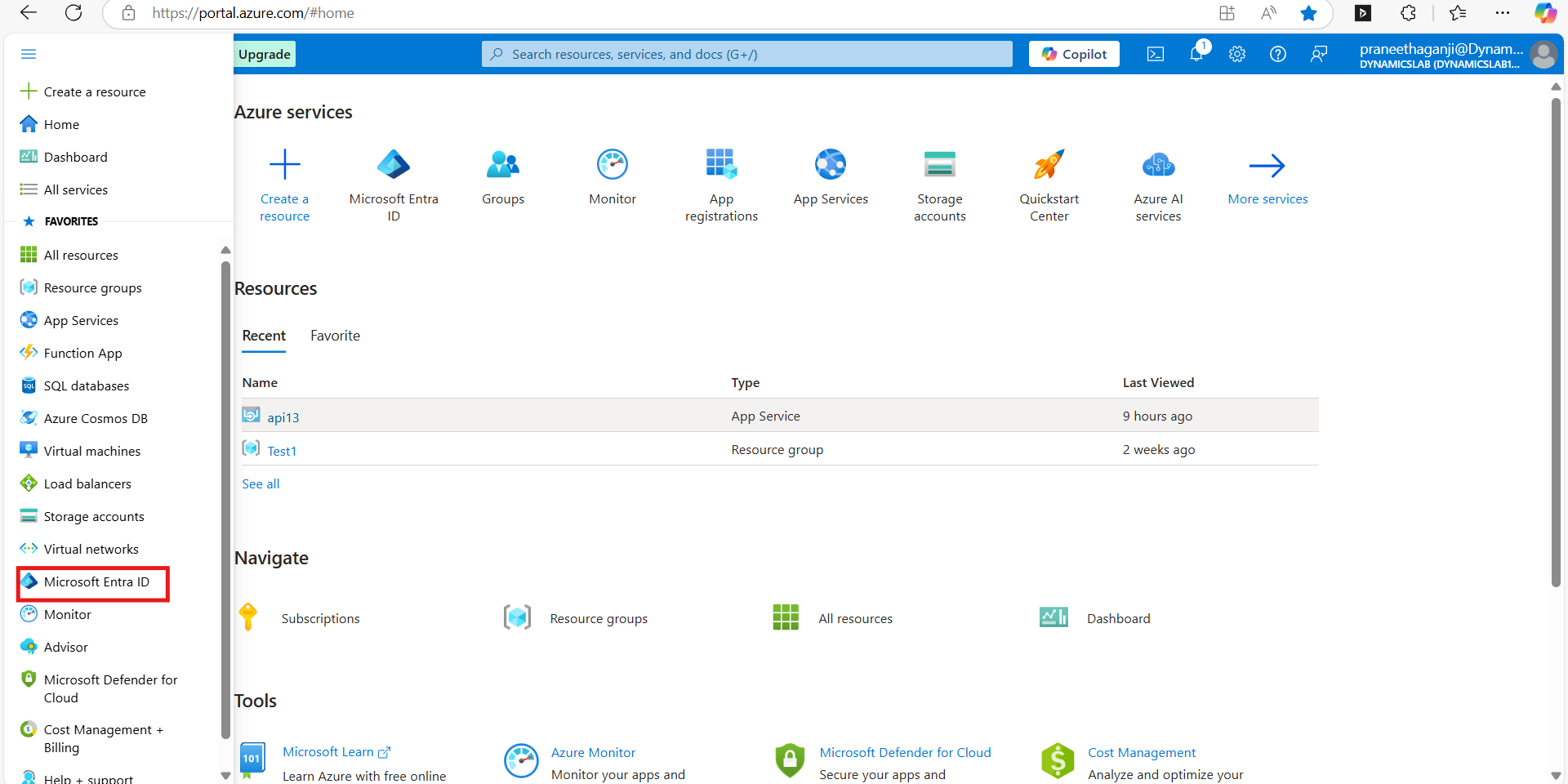
Task: Open the account menu avatar
Action: [1543, 55]
